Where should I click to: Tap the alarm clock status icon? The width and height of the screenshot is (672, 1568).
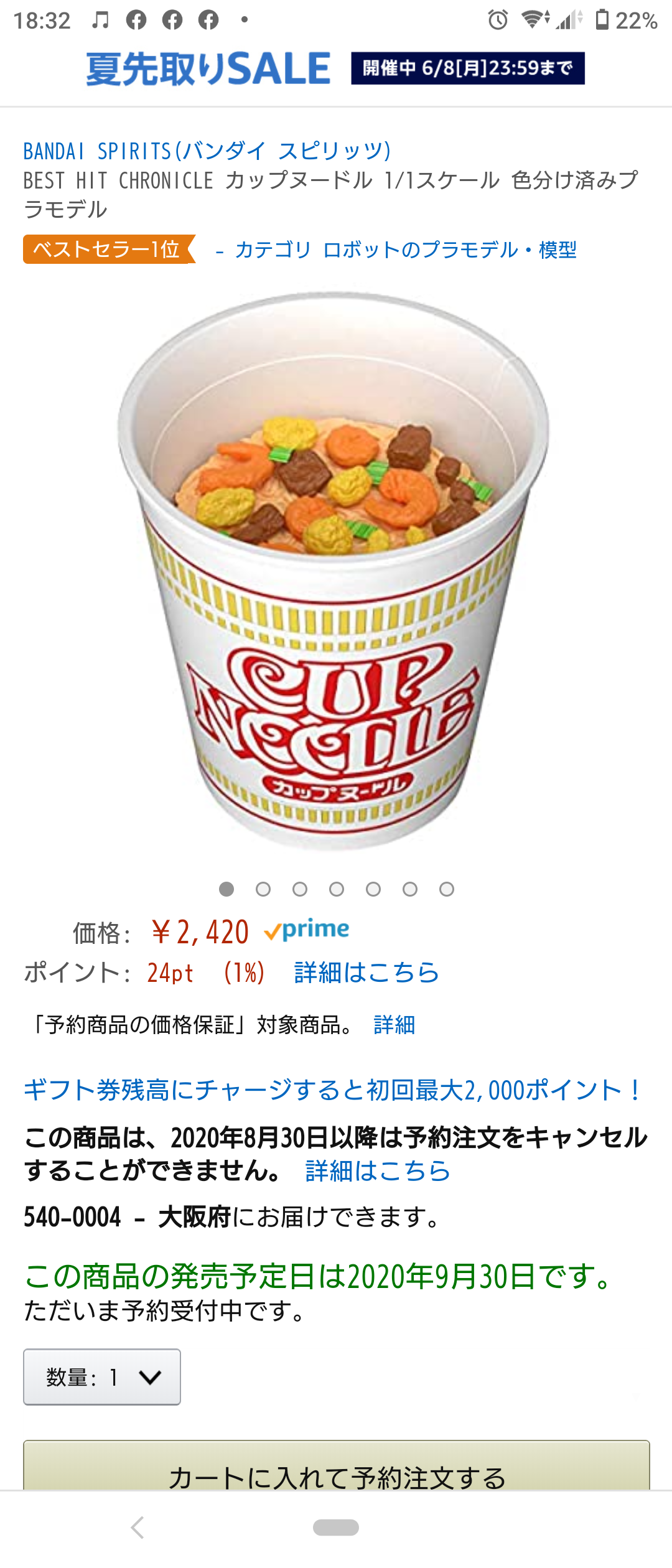click(498, 20)
